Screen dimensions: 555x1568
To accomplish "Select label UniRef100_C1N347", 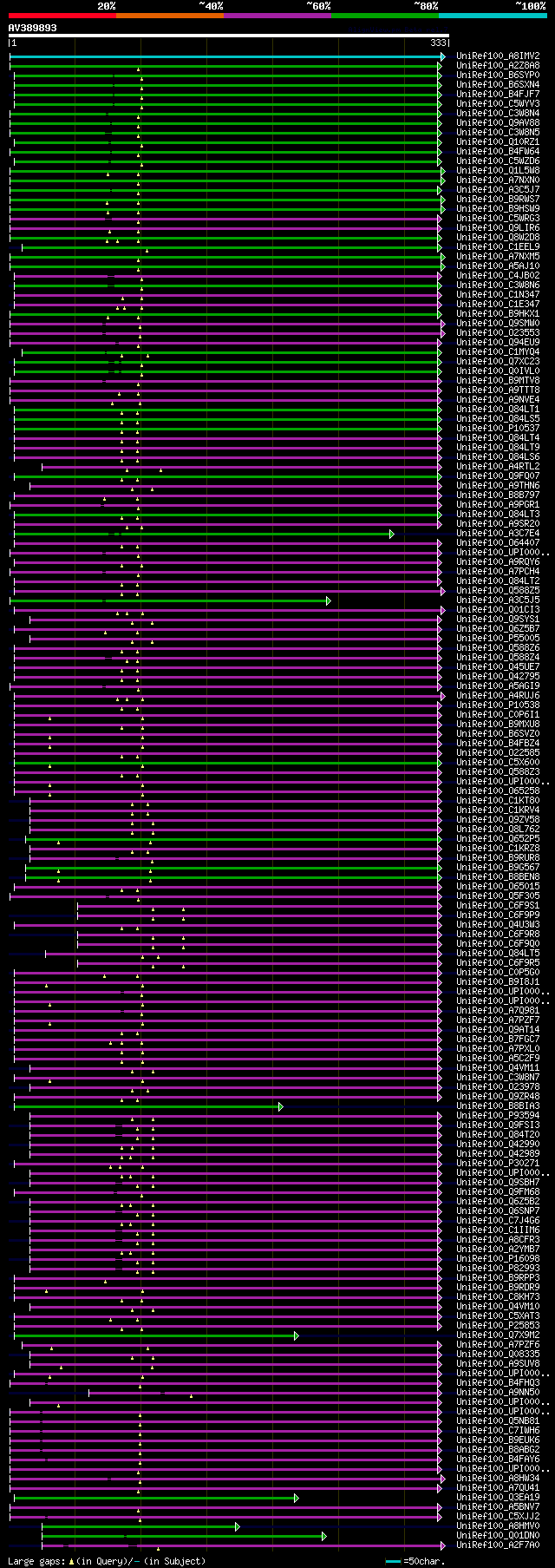I will [x=498, y=295].
